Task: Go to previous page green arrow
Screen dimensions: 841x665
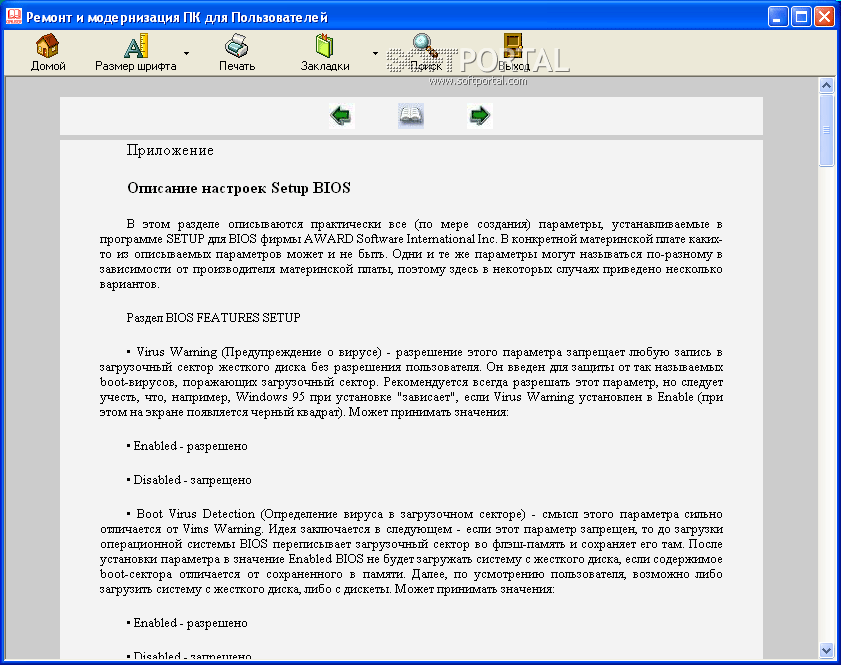Action: coord(342,115)
